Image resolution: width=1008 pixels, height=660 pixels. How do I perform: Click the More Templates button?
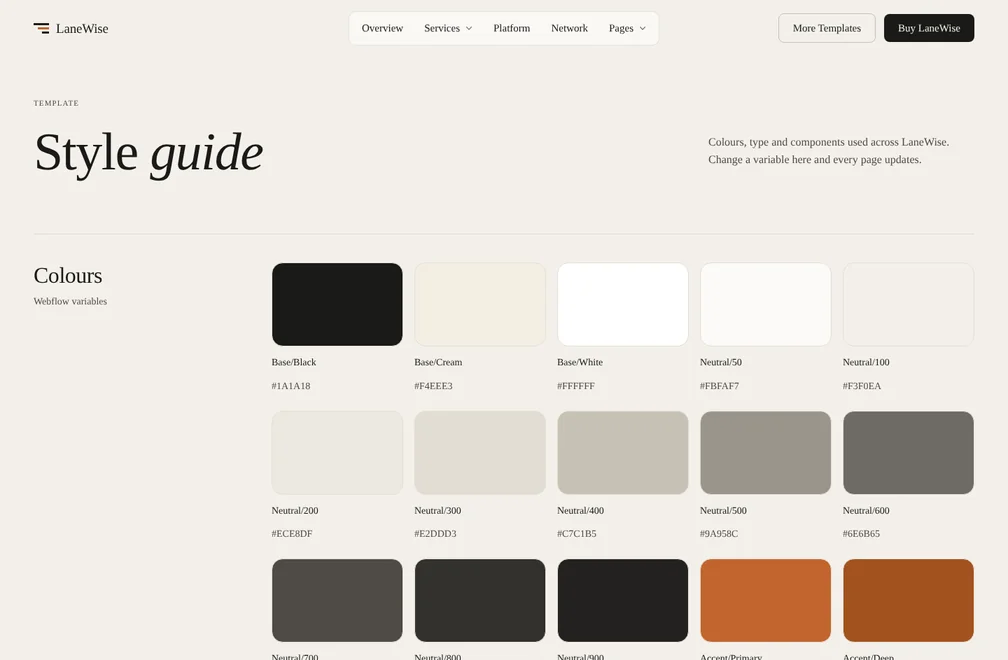(x=827, y=28)
